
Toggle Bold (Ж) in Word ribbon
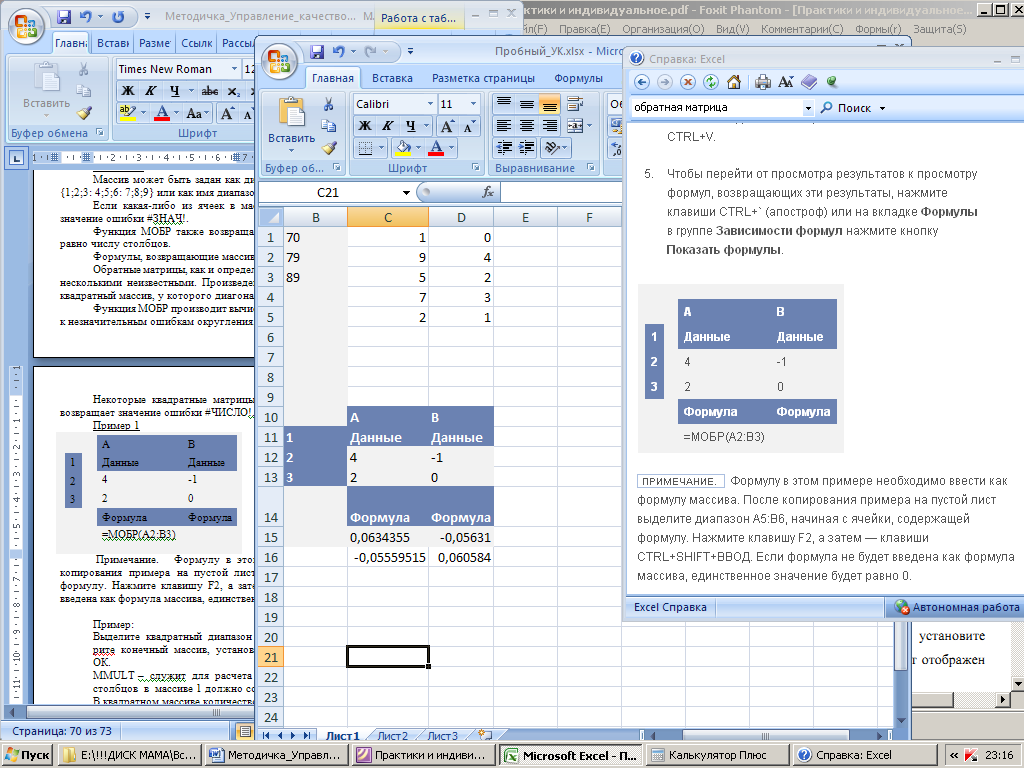point(129,91)
